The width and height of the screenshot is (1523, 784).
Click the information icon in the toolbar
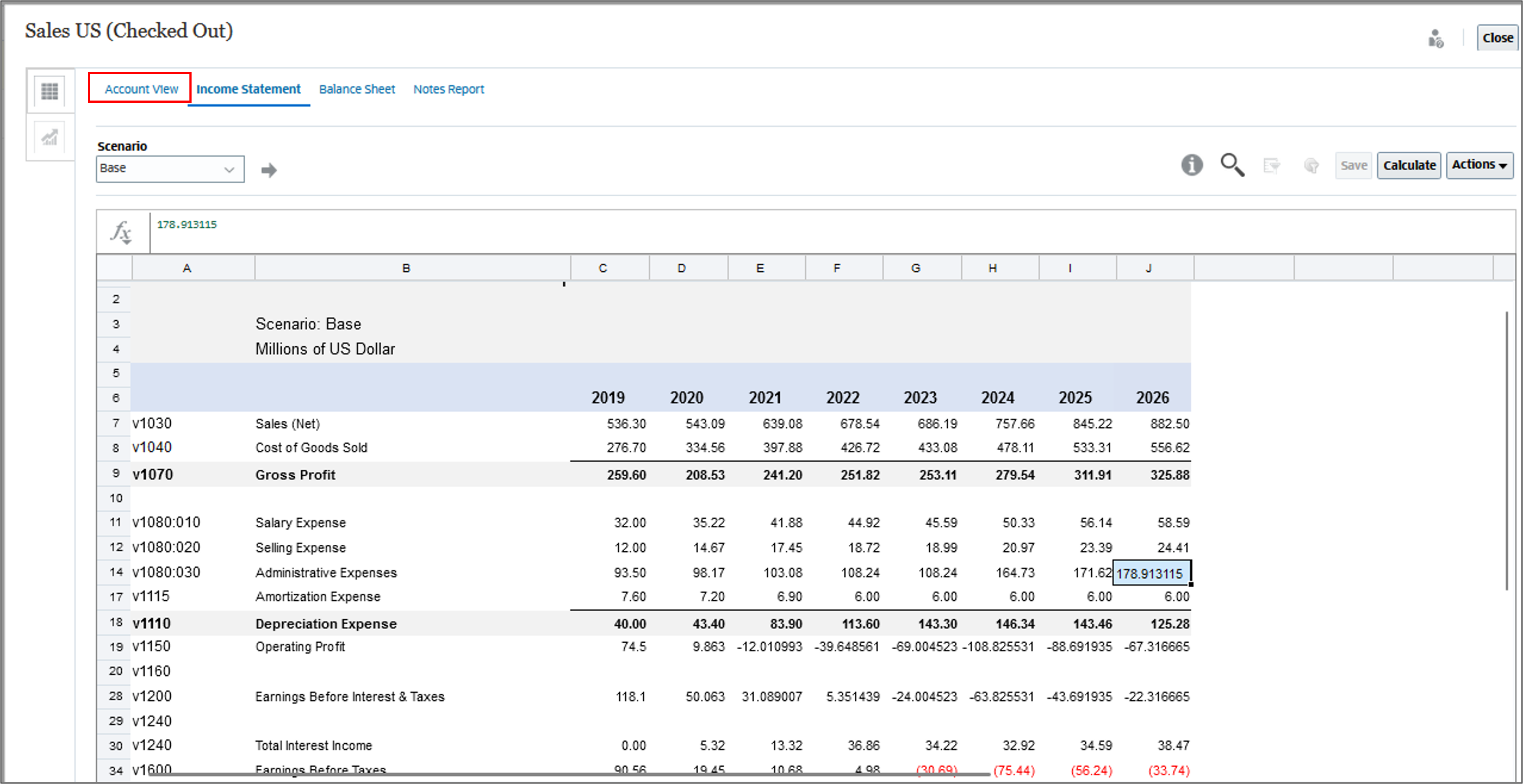[1192, 166]
